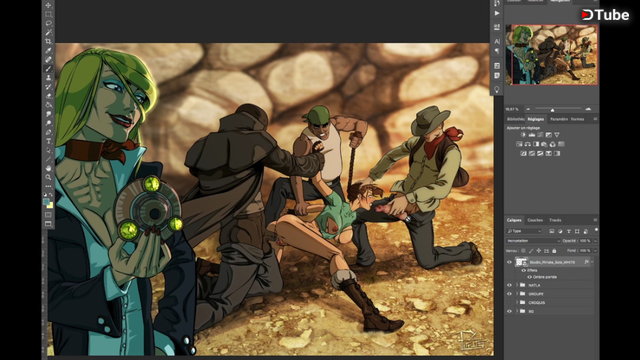Open the layer filter Type dropdown

click(524, 231)
